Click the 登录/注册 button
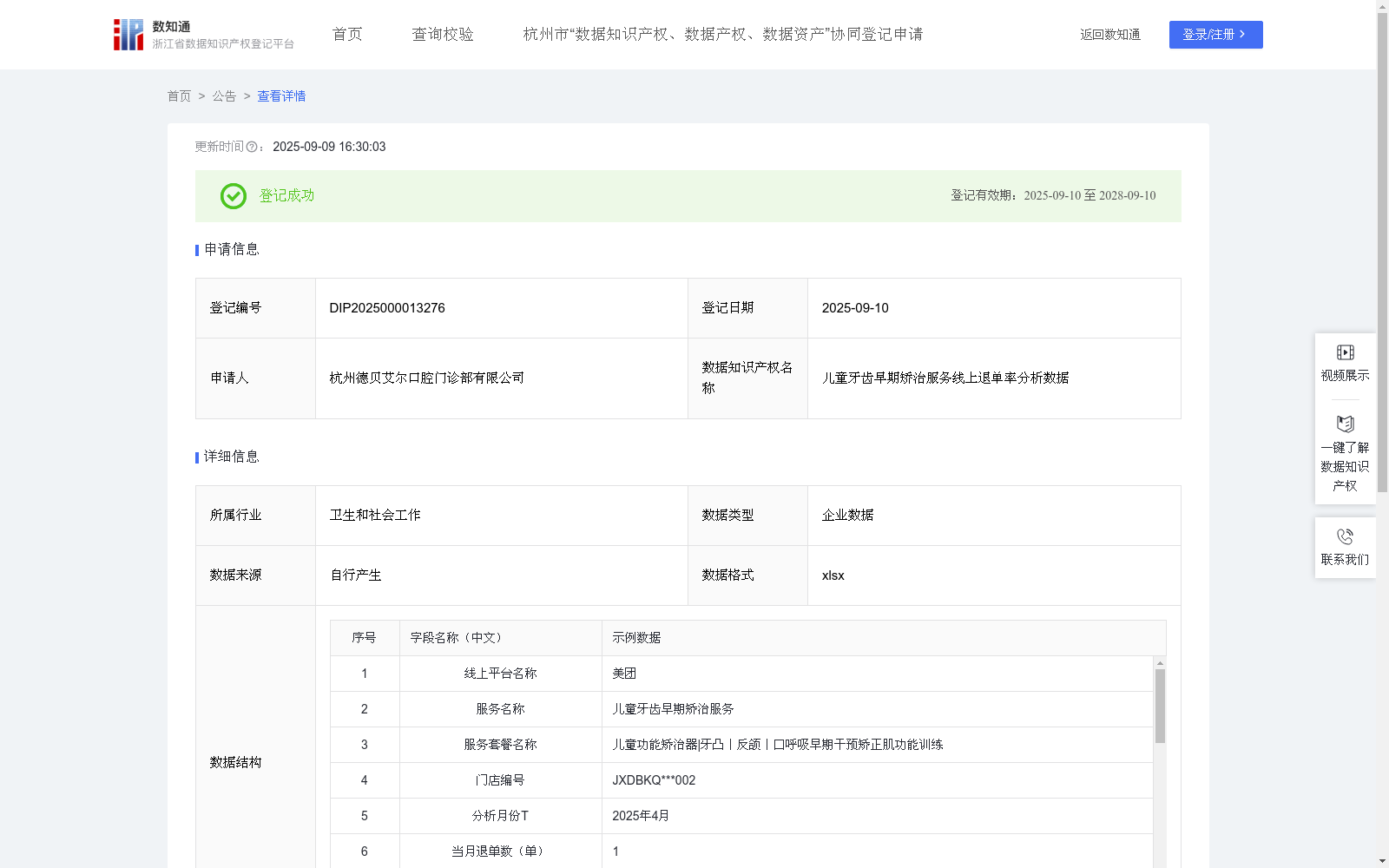The height and width of the screenshot is (868, 1389). point(1215,35)
